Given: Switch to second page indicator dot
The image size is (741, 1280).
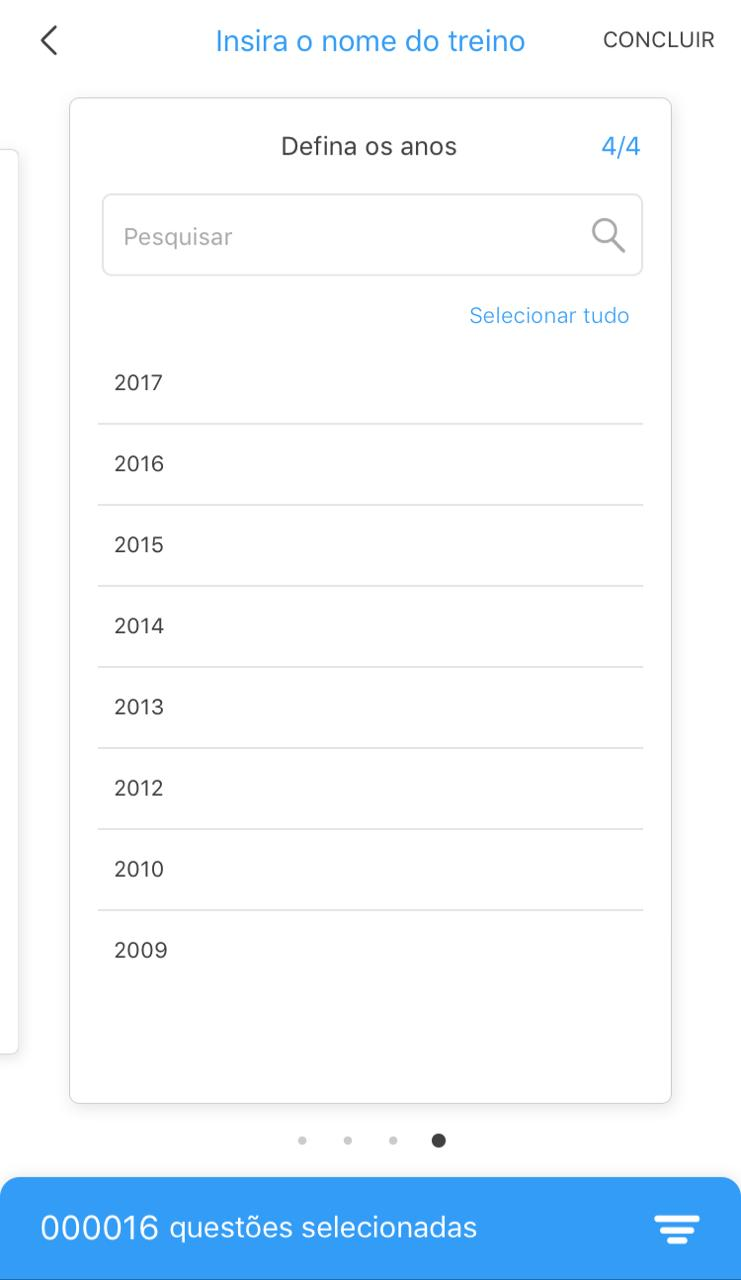Looking at the screenshot, I should click(347, 1140).
